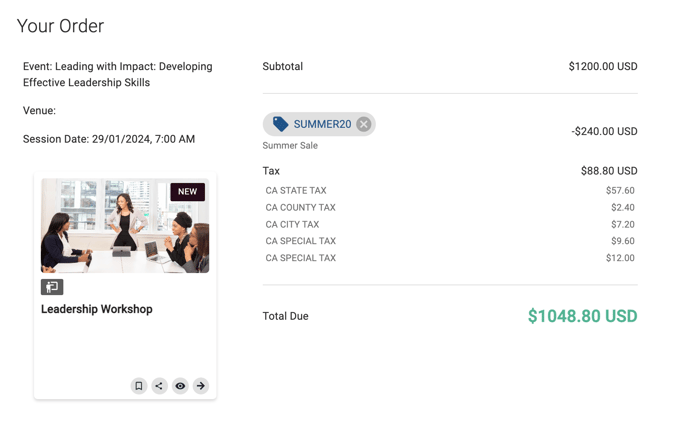Select the SUMMER20 coupon code label
Viewport: 688px width, 428px height.
tap(322, 124)
